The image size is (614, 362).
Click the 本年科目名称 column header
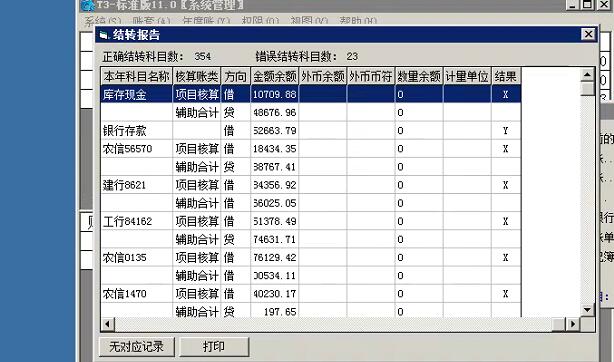137,76
